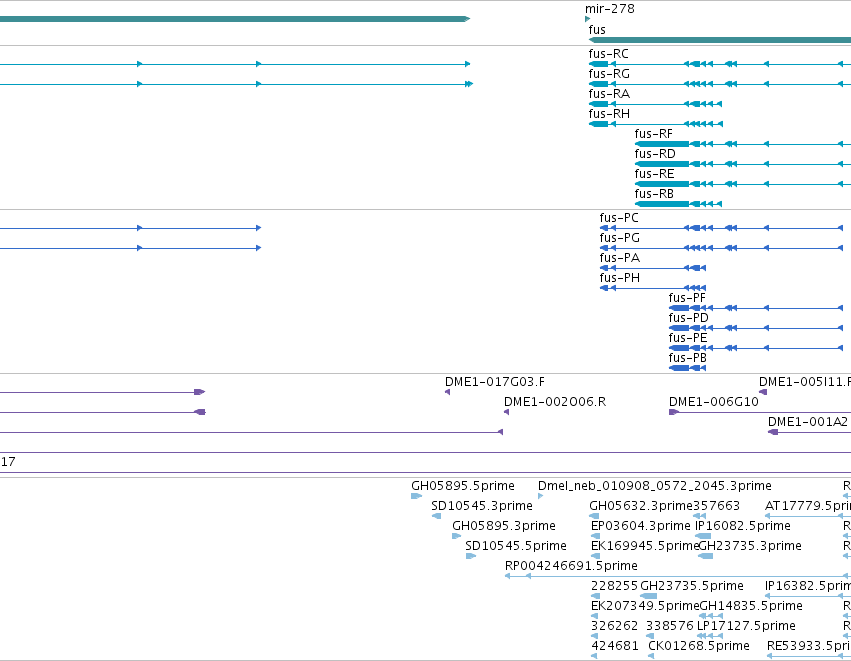Select the fus-RD transcript label
851x661 pixels.
click(655, 154)
